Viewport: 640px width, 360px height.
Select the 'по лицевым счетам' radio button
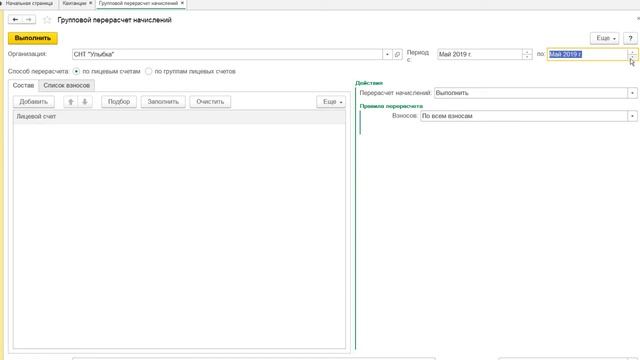[x=76, y=71]
